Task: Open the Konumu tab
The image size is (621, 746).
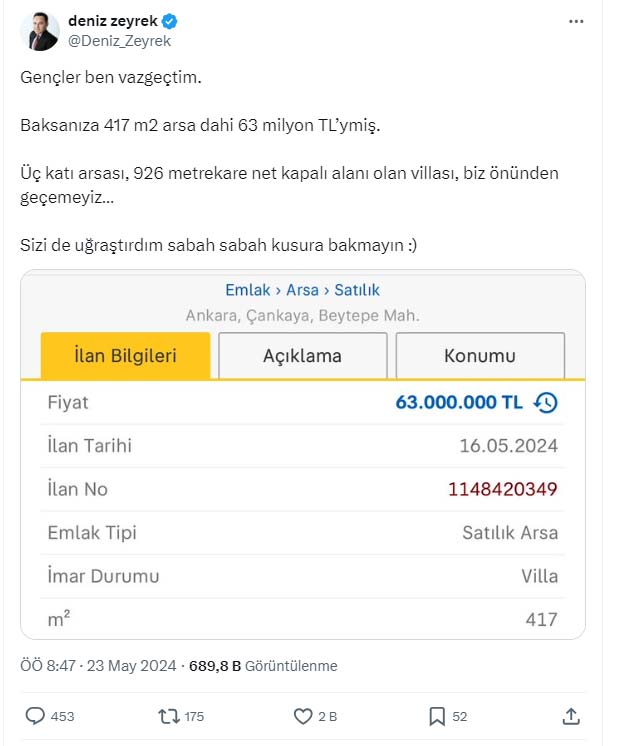Action: coord(480,356)
